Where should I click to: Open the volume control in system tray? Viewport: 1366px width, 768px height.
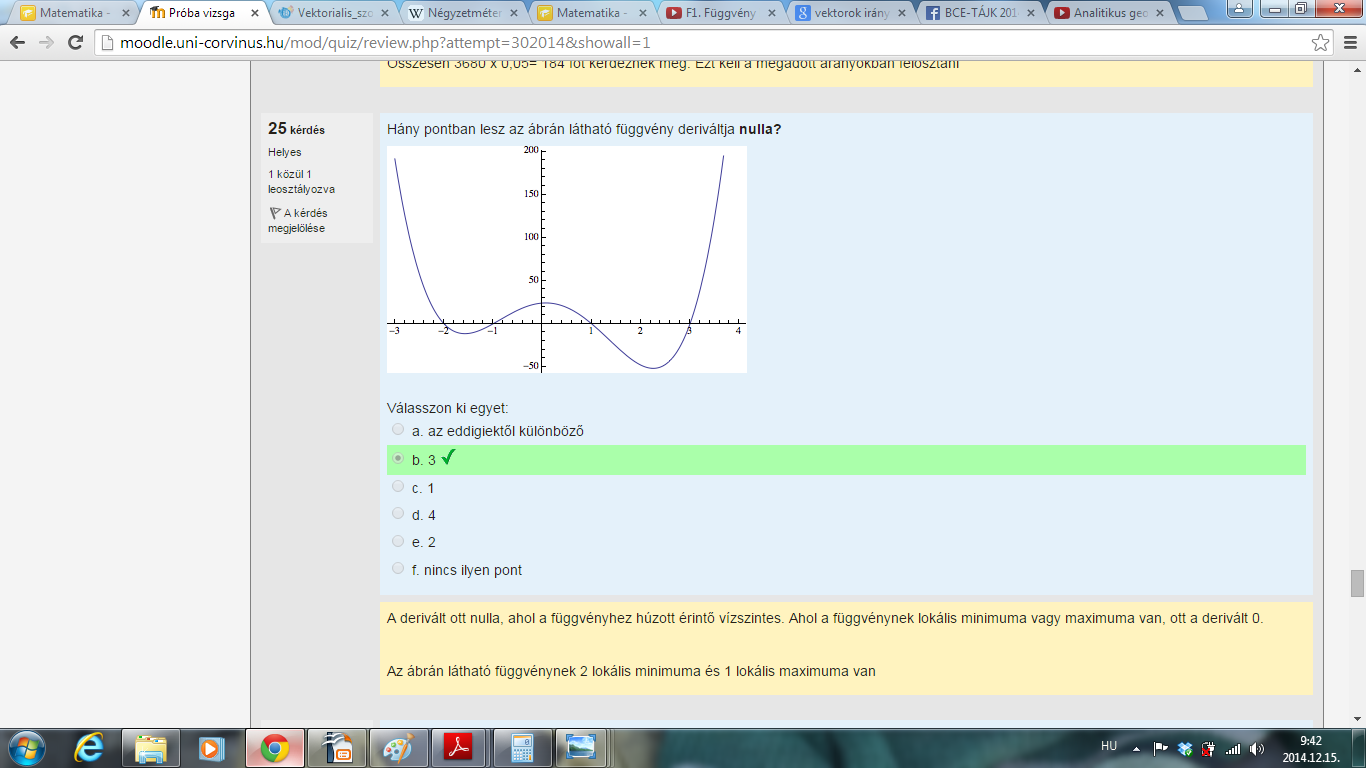point(1256,748)
